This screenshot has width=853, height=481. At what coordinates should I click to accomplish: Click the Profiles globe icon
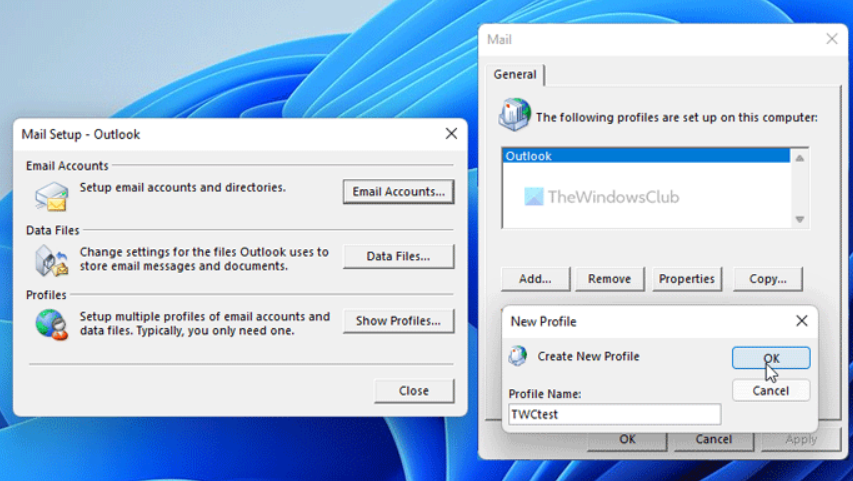point(51,324)
